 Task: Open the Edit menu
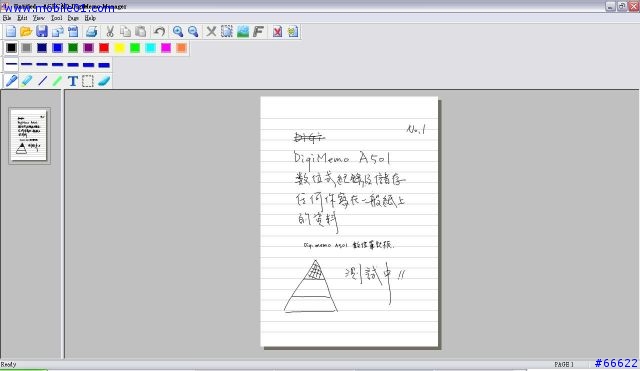(x=22, y=18)
